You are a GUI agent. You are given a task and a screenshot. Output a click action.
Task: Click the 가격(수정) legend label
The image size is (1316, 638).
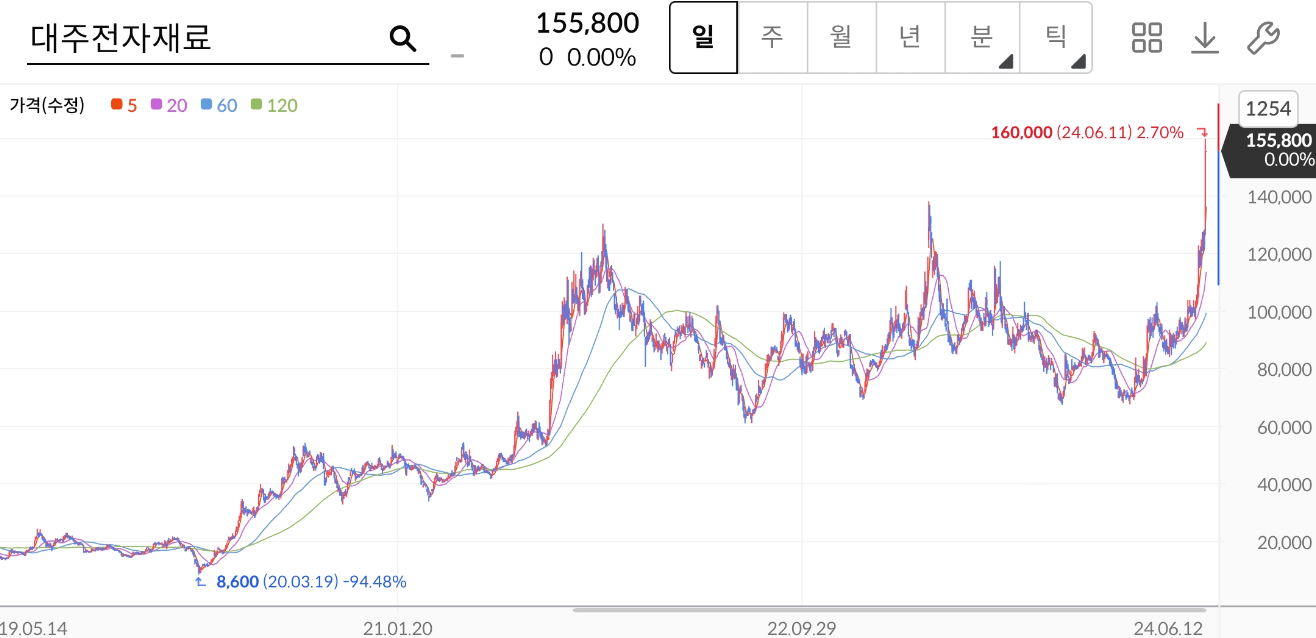pos(47,105)
